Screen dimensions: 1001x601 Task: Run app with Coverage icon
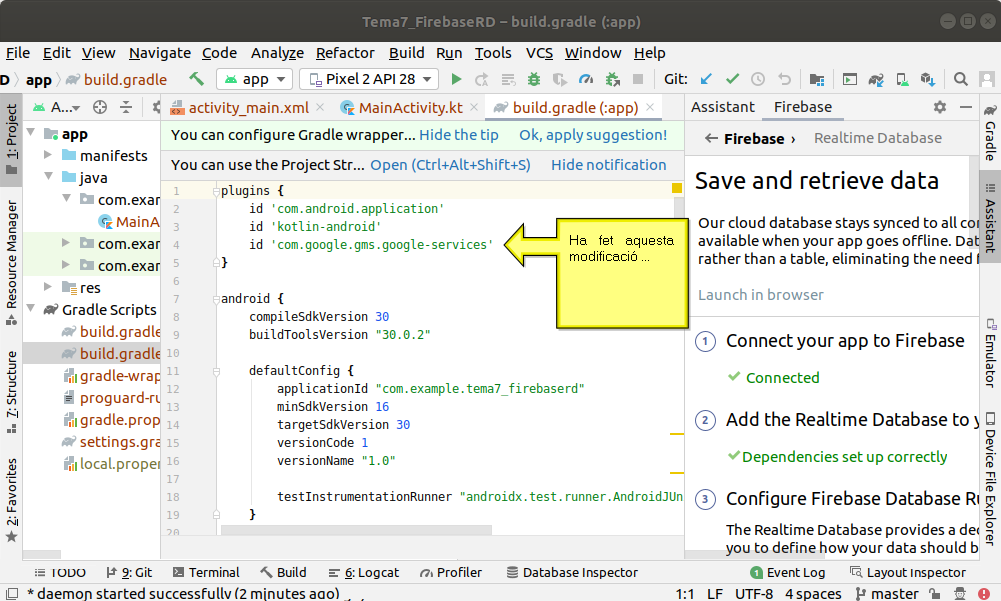(x=559, y=79)
